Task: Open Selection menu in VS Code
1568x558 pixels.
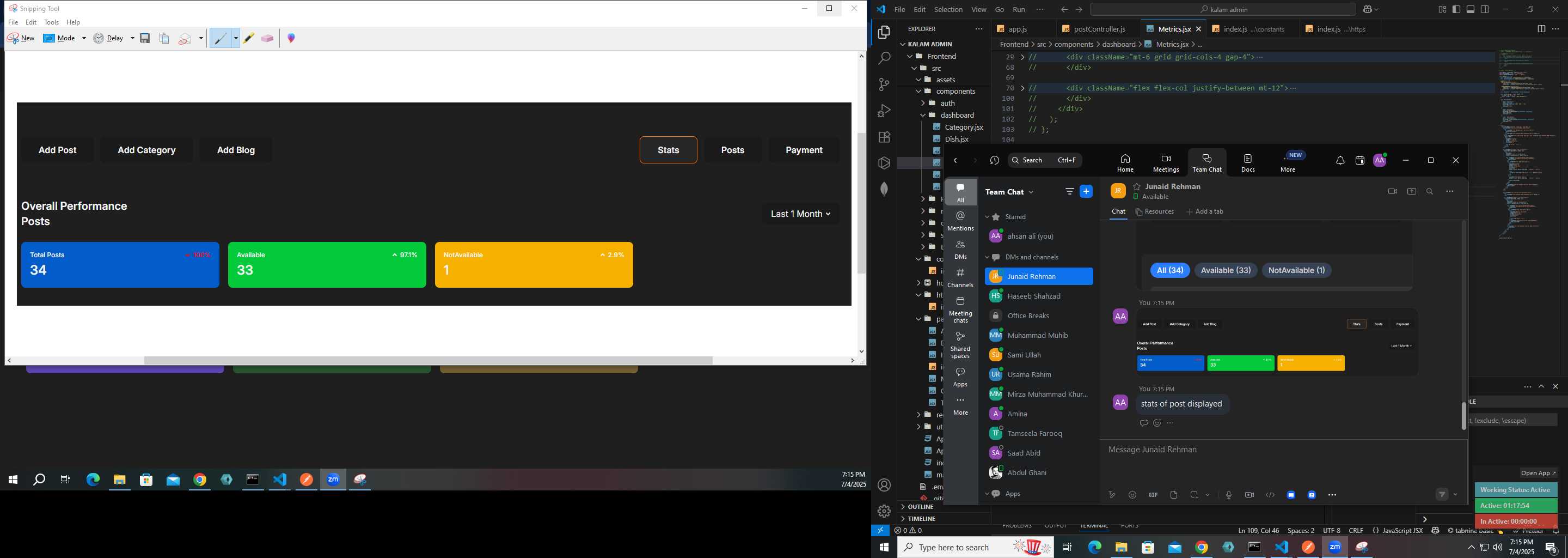Action: click(x=948, y=10)
